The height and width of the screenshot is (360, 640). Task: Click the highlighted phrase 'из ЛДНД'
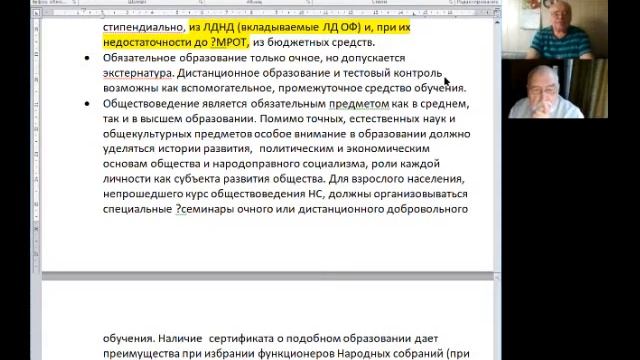pos(211,27)
